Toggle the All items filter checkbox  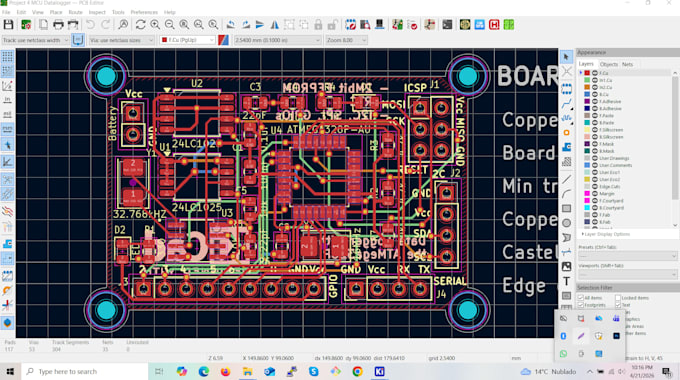pyautogui.click(x=581, y=298)
